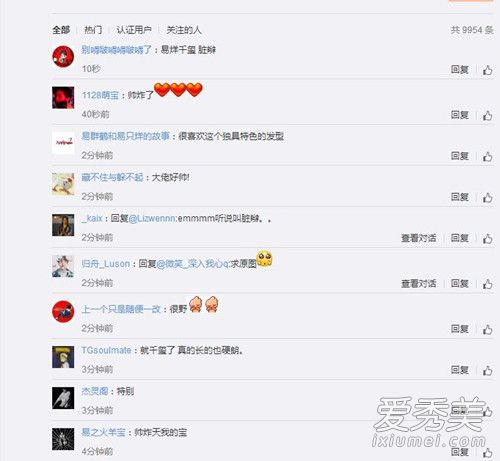Image resolution: width=500 pixels, height=461 pixels.
Task: Show 全部 comments tab
Action: point(61,30)
